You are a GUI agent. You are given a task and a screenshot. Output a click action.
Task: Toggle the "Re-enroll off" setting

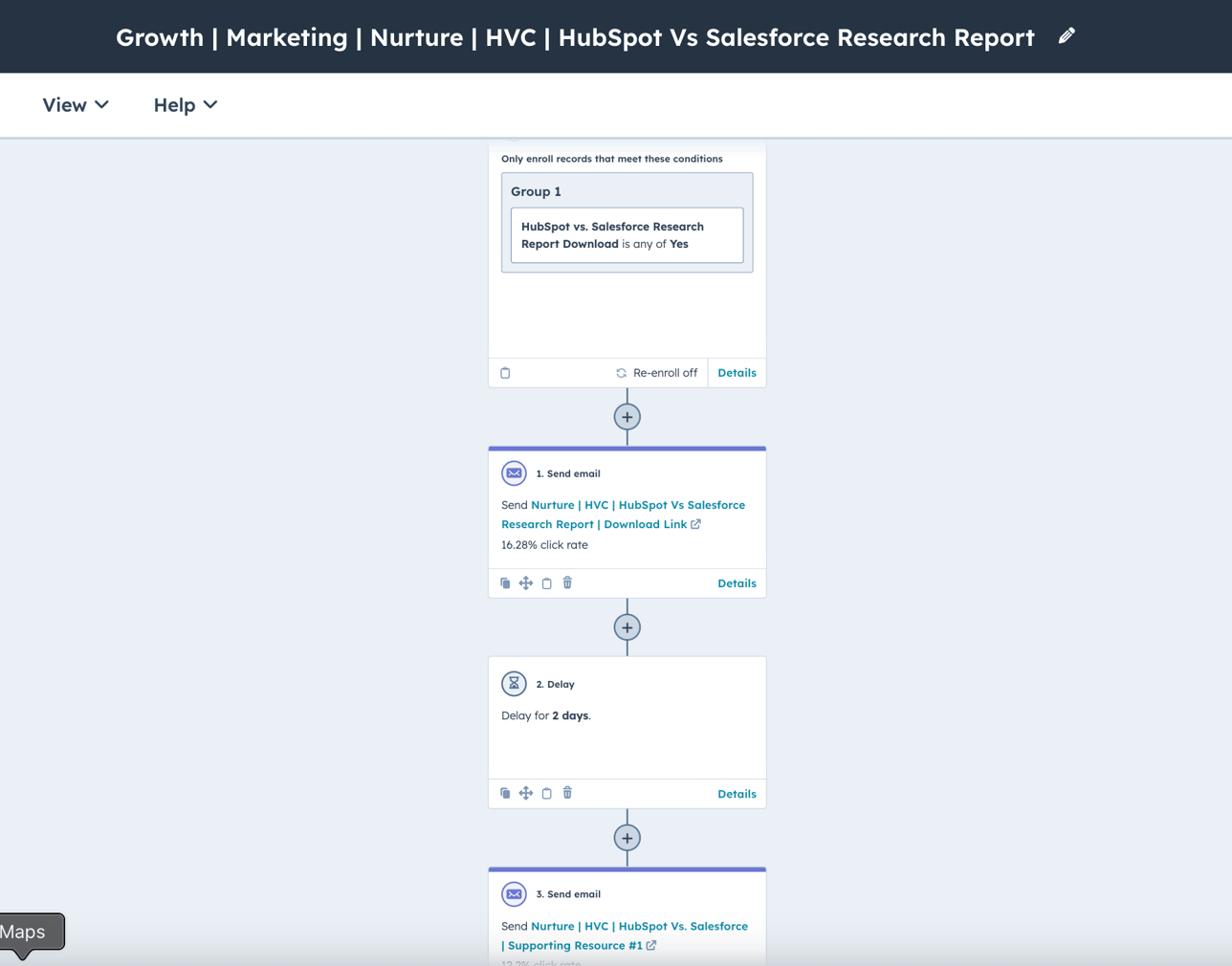pos(656,373)
